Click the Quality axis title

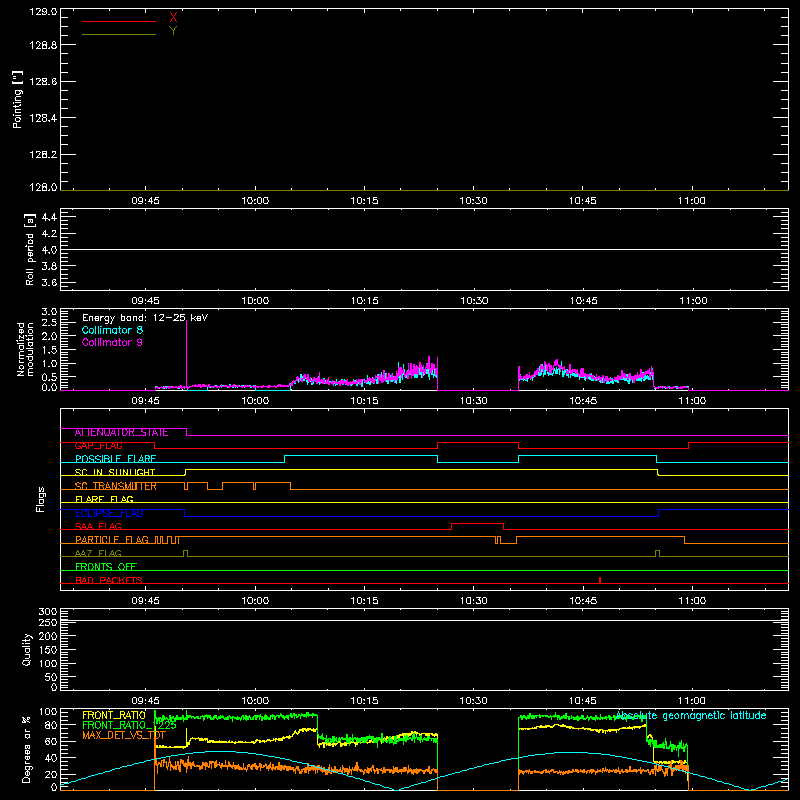pyautogui.click(x=27, y=650)
